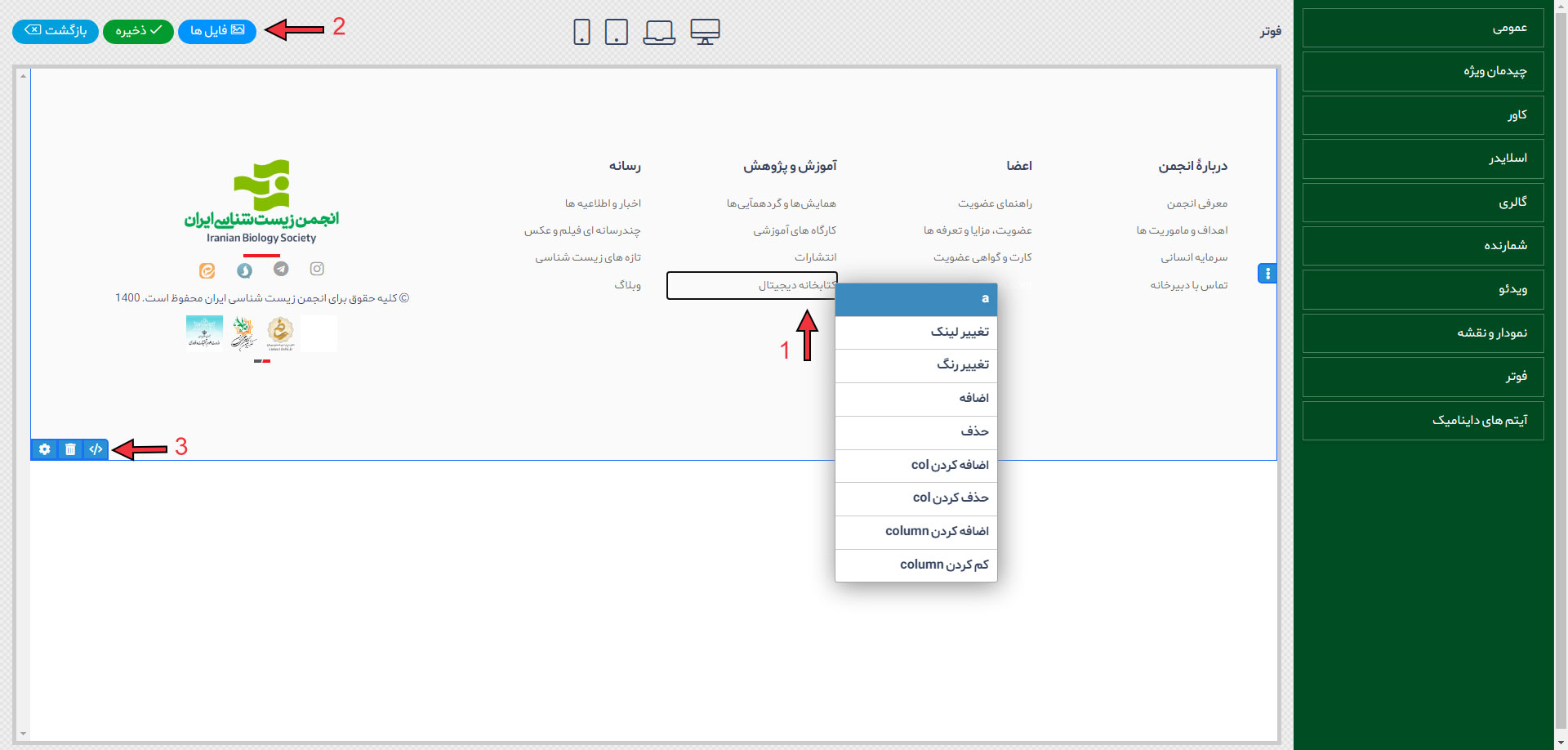Open فوتر sidebar category

[1423, 377]
